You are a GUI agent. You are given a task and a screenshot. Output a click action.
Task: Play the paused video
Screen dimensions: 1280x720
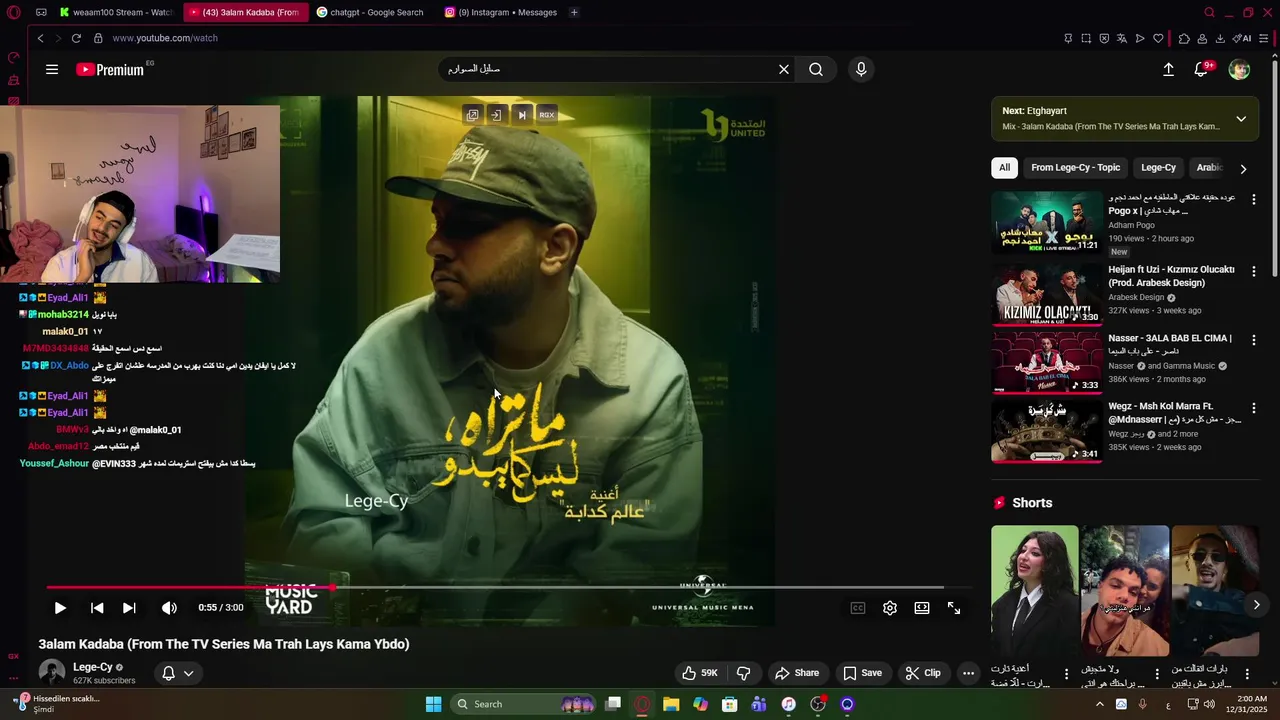point(60,608)
